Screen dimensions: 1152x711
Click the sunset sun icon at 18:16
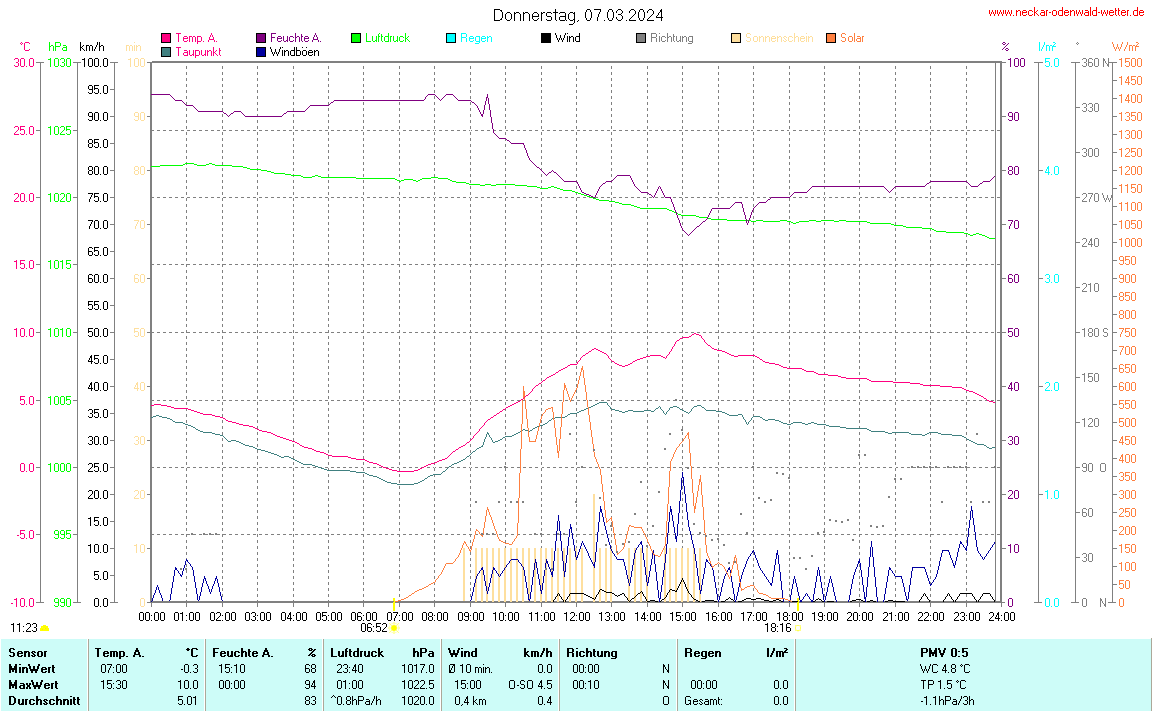(799, 628)
